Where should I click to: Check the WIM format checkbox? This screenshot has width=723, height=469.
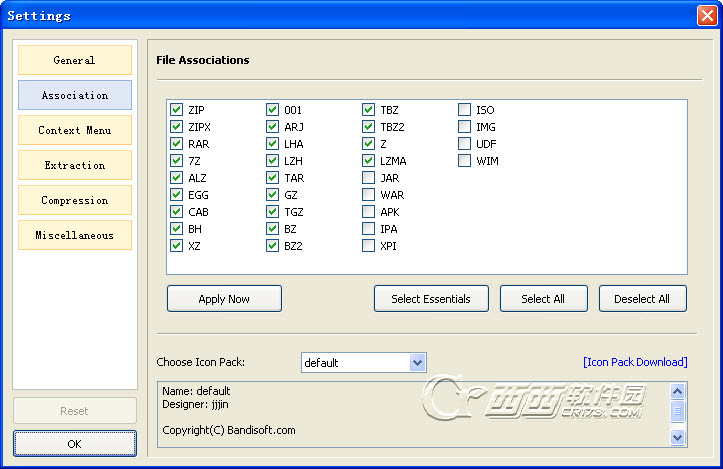(465, 161)
